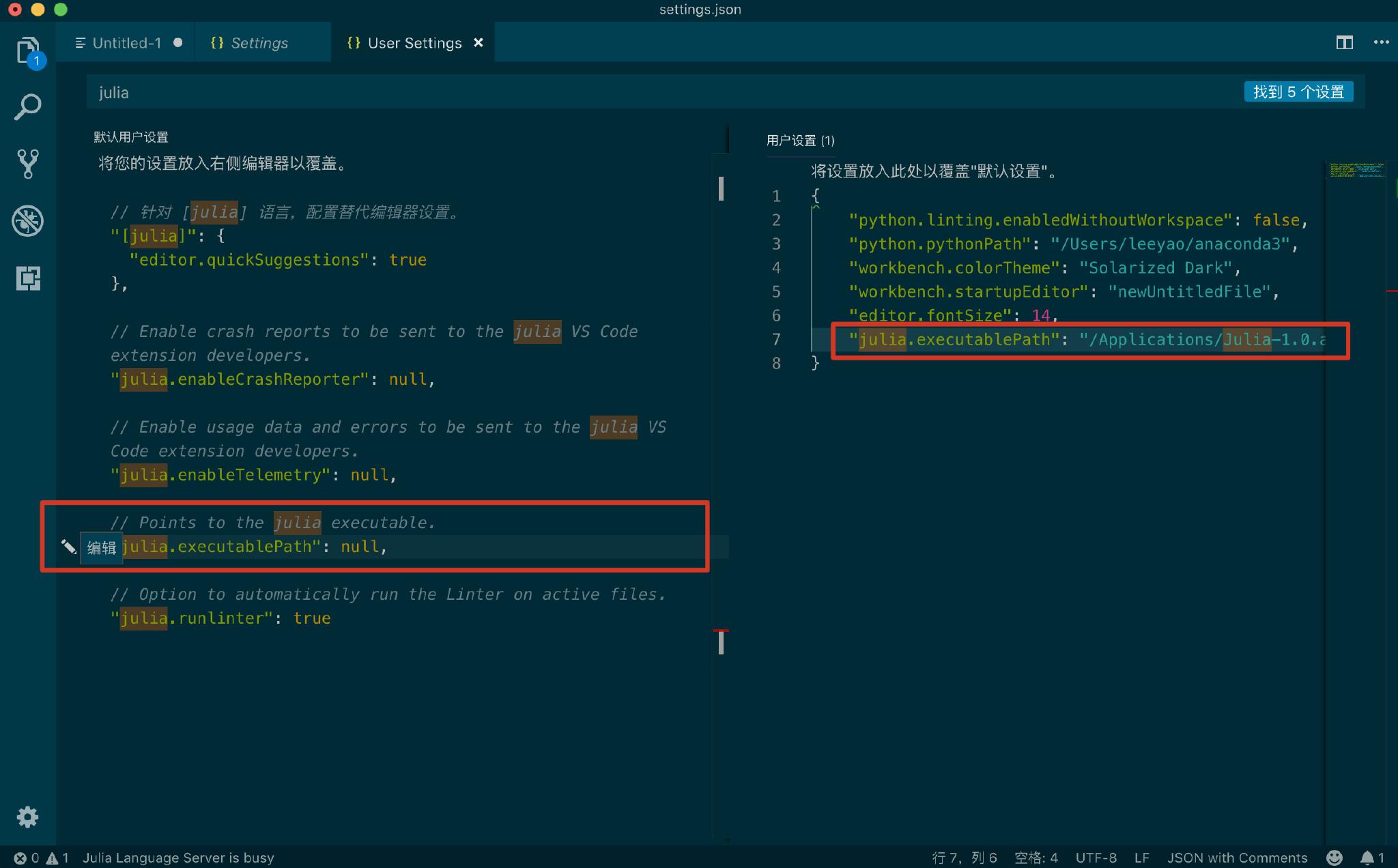Click the feedback smiley icon

pos(1334,858)
